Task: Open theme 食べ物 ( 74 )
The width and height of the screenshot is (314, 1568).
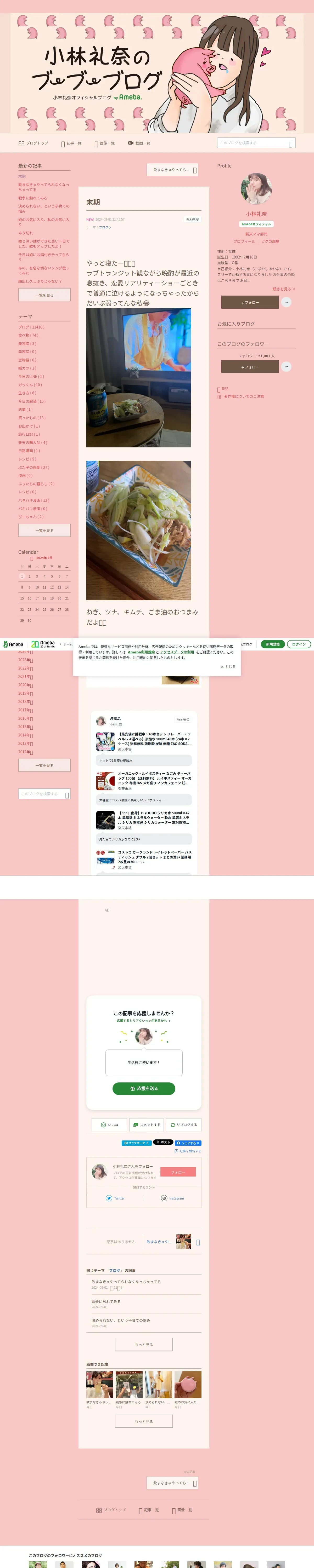Action: click(28, 335)
